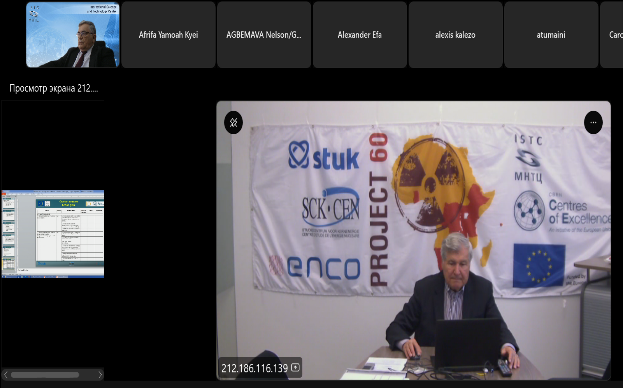This screenshot has width=623, height=388.
Task: Click the Просмотр экрана 212 label
Action: pos(54,88)
